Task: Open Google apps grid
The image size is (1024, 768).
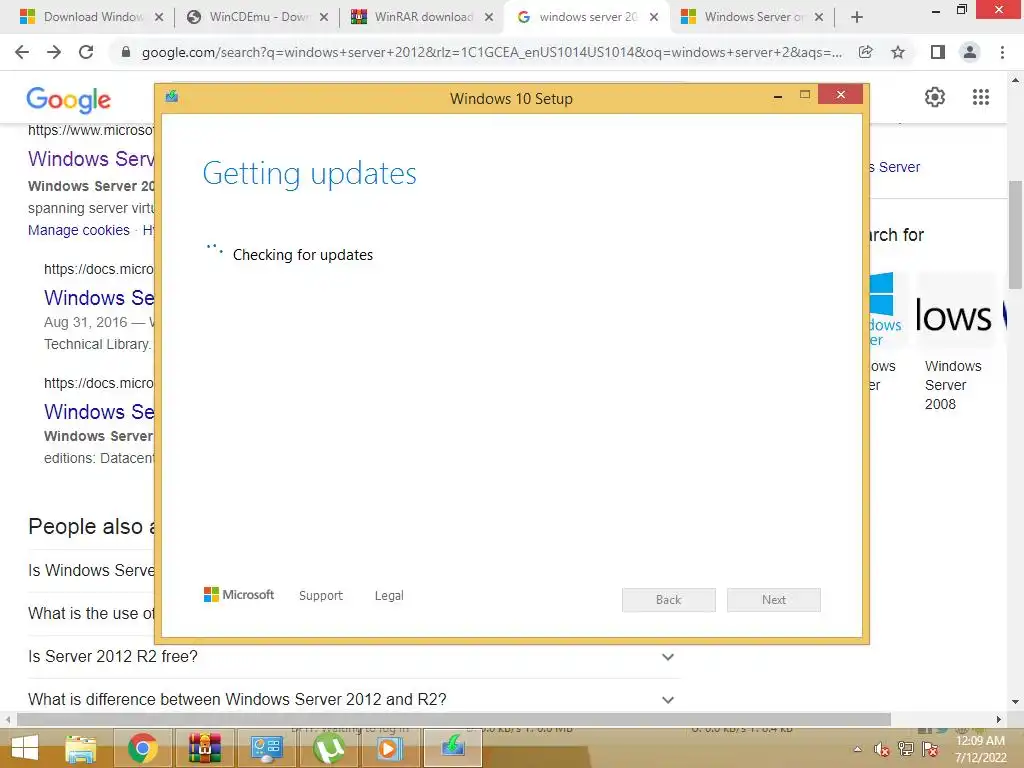Action: click(x=981, y=97)
